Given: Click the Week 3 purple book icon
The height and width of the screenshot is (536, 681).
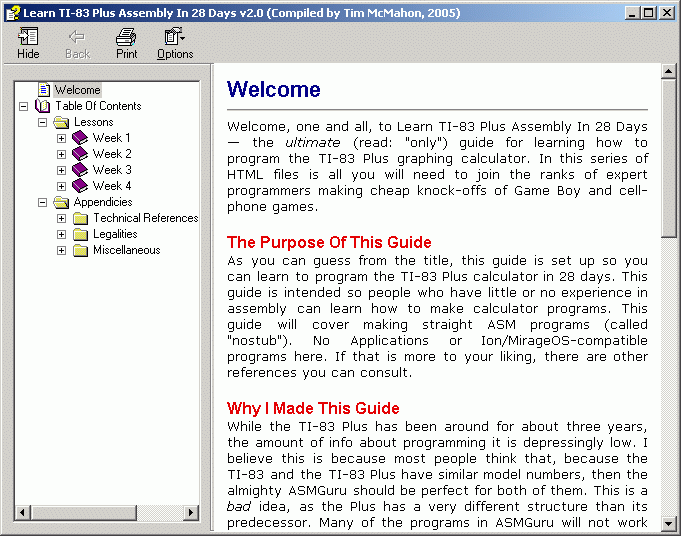Looking at the screenshot, I should (x=80, y=170).
